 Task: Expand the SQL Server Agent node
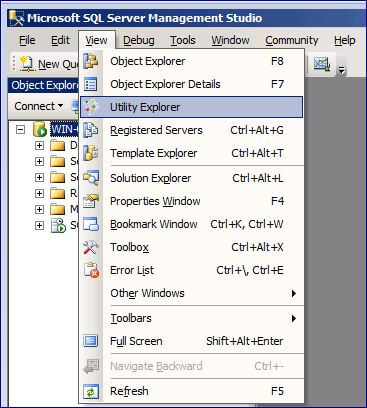[39, 225]
